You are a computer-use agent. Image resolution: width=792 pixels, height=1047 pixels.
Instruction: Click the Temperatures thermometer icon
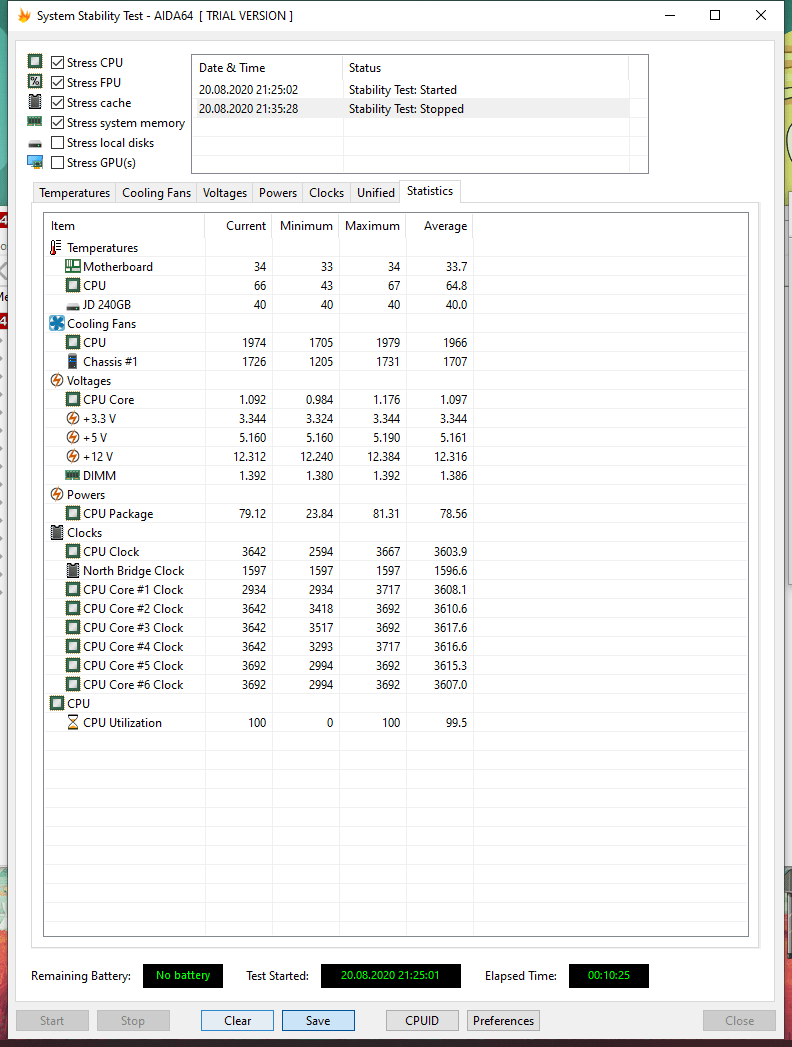pos(56,247)
